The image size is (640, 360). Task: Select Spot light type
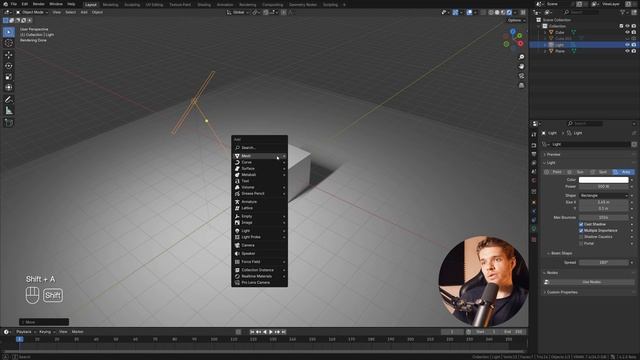[600, 172]
